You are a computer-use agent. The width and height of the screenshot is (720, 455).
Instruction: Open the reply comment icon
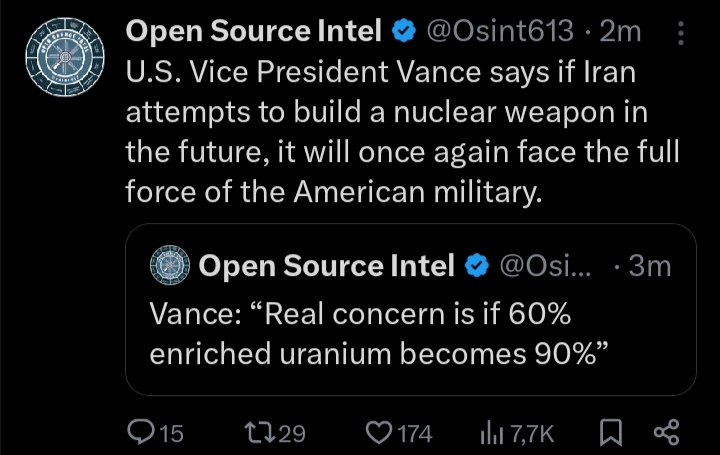[142, 433]
